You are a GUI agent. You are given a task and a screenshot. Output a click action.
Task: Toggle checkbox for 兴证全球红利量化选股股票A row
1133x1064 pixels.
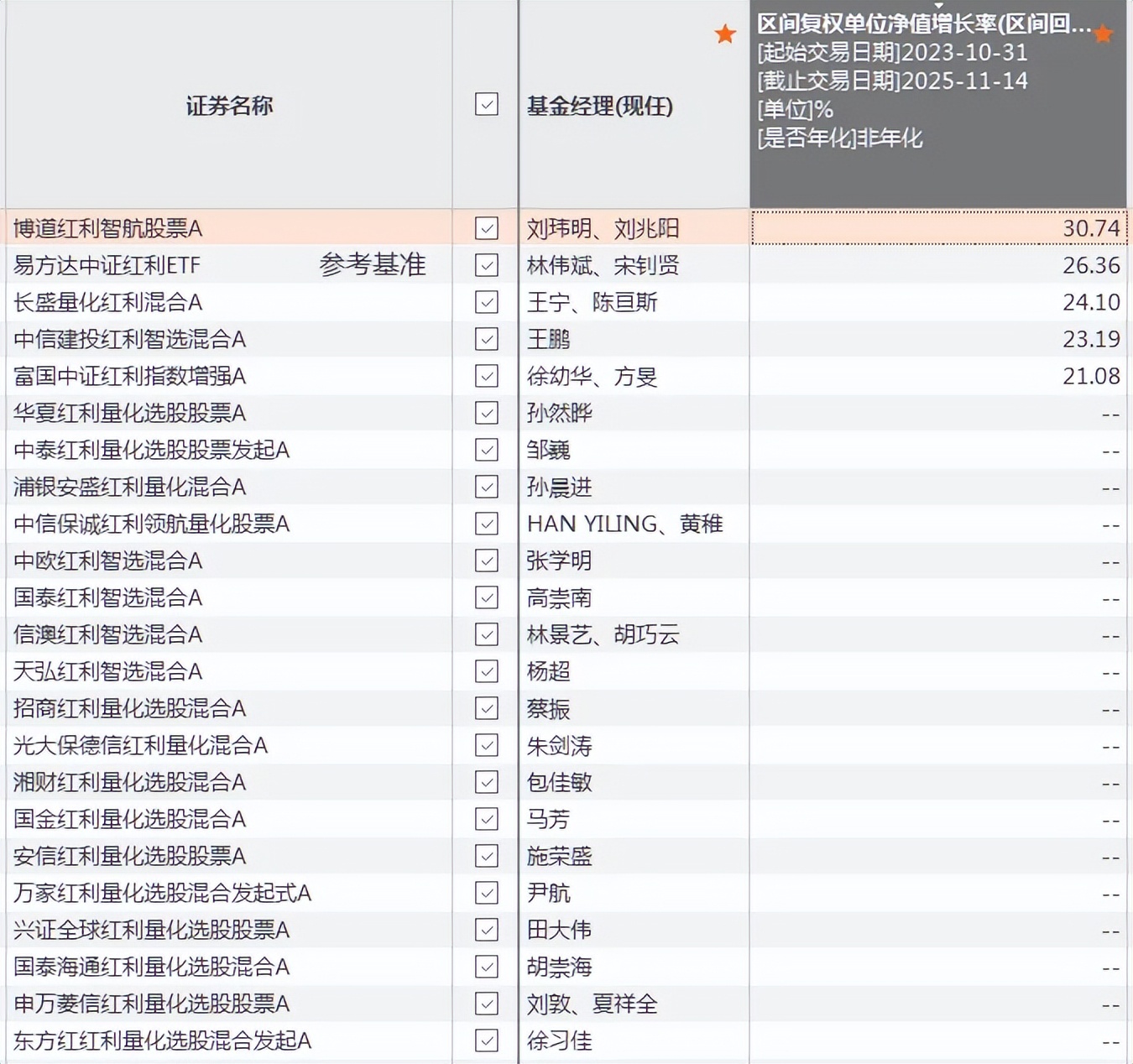point(486,930)
